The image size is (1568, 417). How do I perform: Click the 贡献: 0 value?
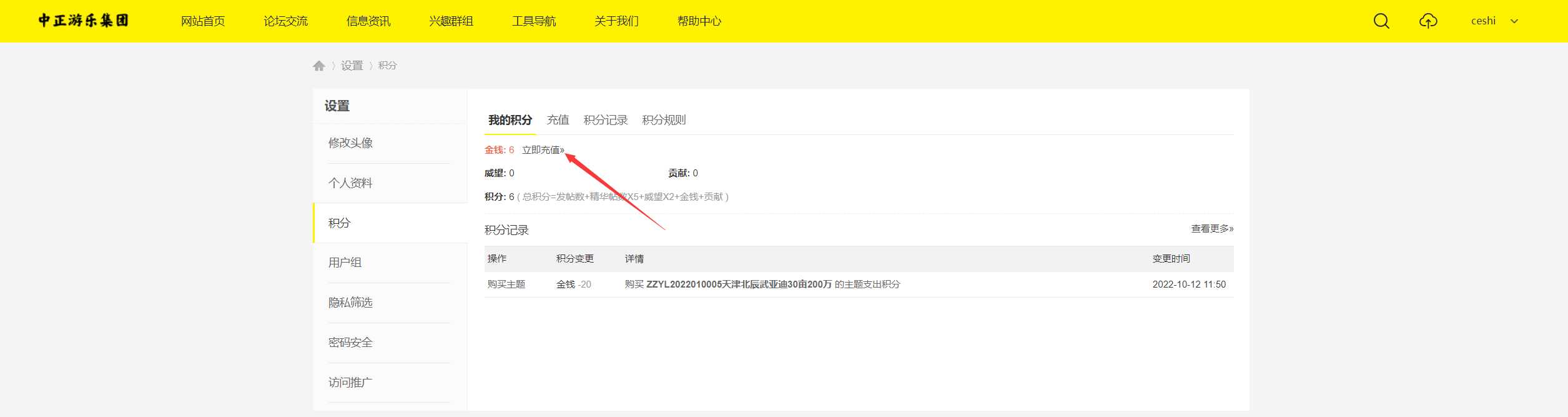click(x=683, y=173)
